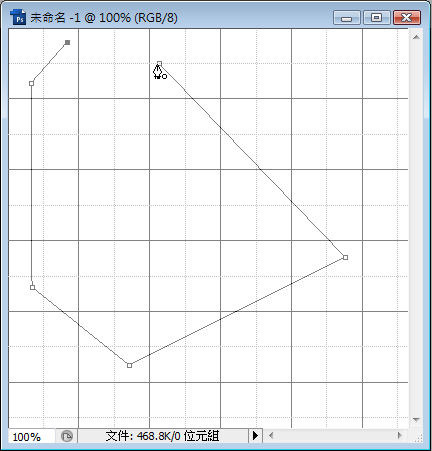This screenshot has width=432, height=451.
Task: Maximize the document window
Action: pos(377,18)
